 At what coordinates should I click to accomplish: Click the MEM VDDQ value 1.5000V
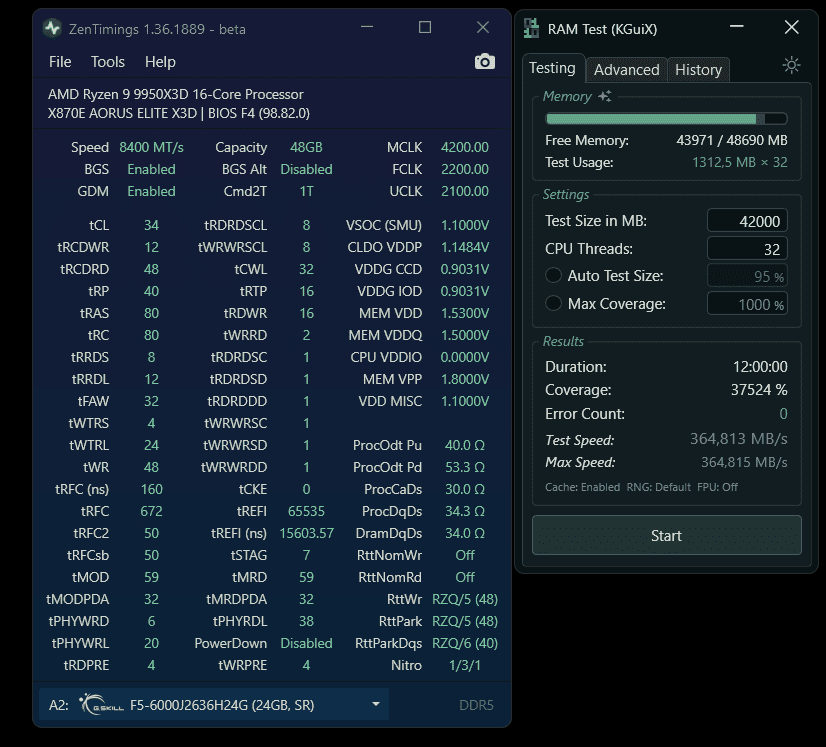tap(465, 336)
